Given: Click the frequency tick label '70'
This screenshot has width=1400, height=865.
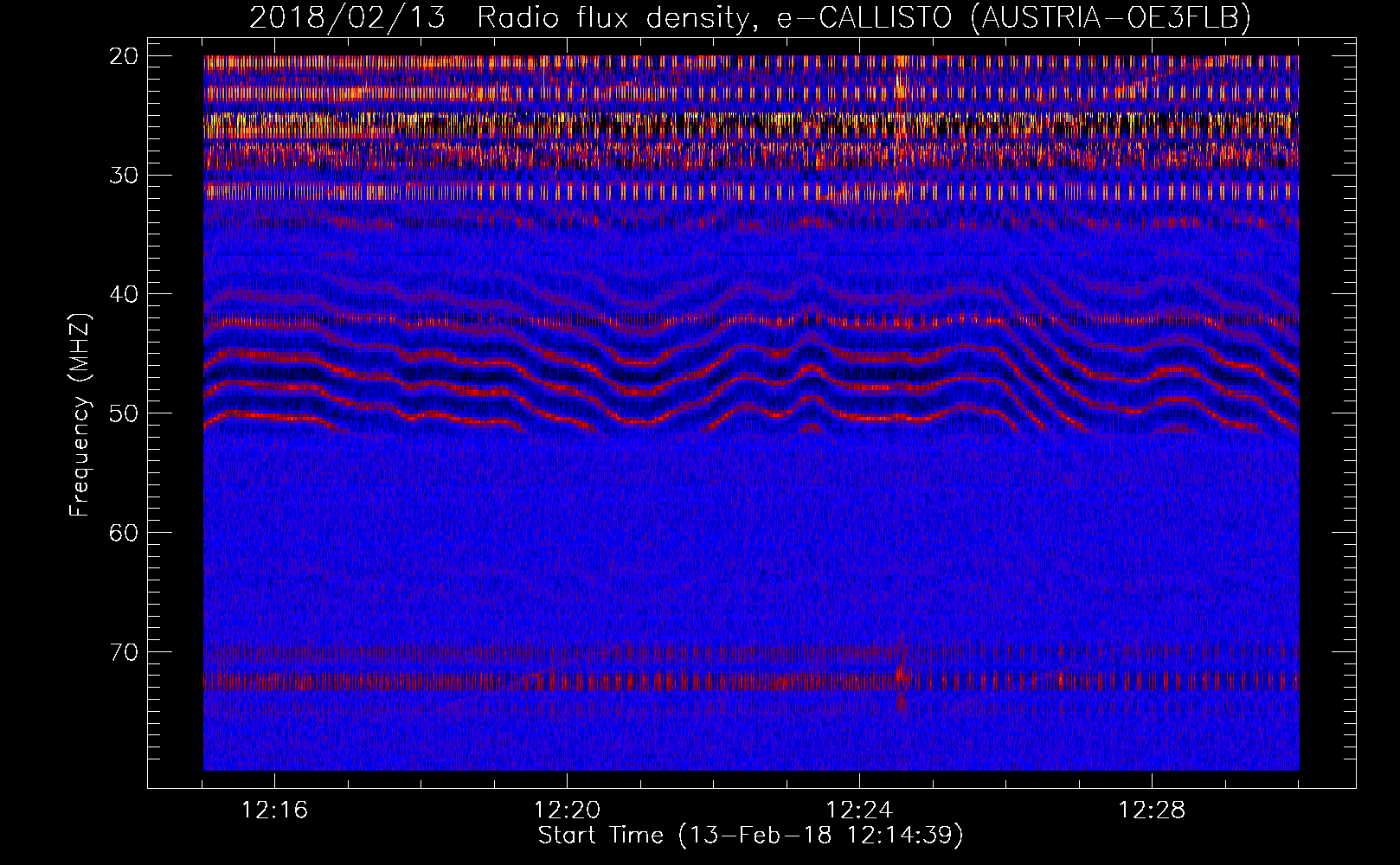Looking at the screenshot, I should (x=124, y=651).
